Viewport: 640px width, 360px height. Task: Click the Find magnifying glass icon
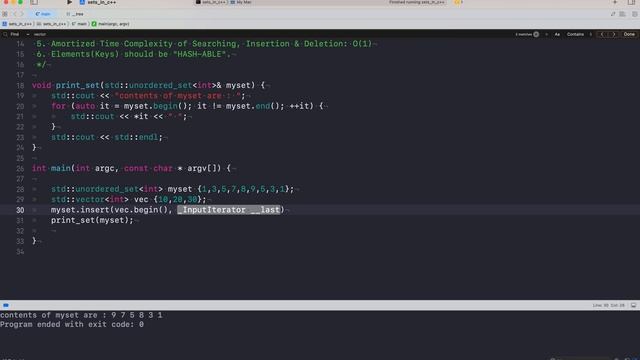5,34
